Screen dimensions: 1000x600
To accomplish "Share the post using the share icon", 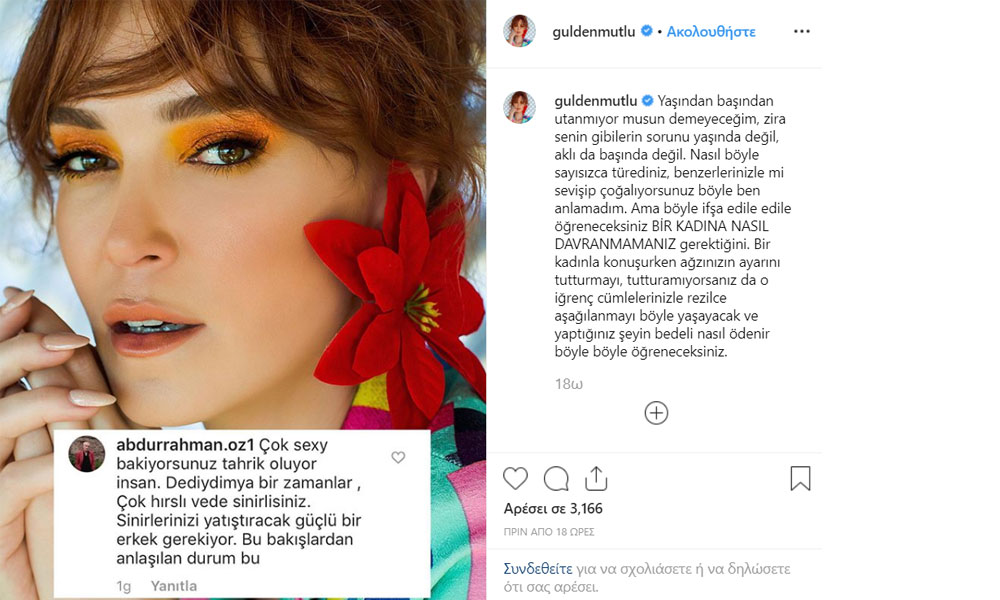I will click(596, 478).
